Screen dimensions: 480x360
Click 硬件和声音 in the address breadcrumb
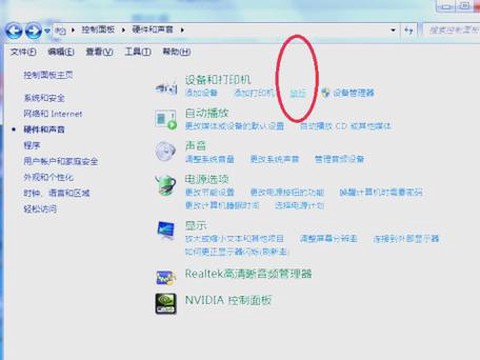[152, 30]
